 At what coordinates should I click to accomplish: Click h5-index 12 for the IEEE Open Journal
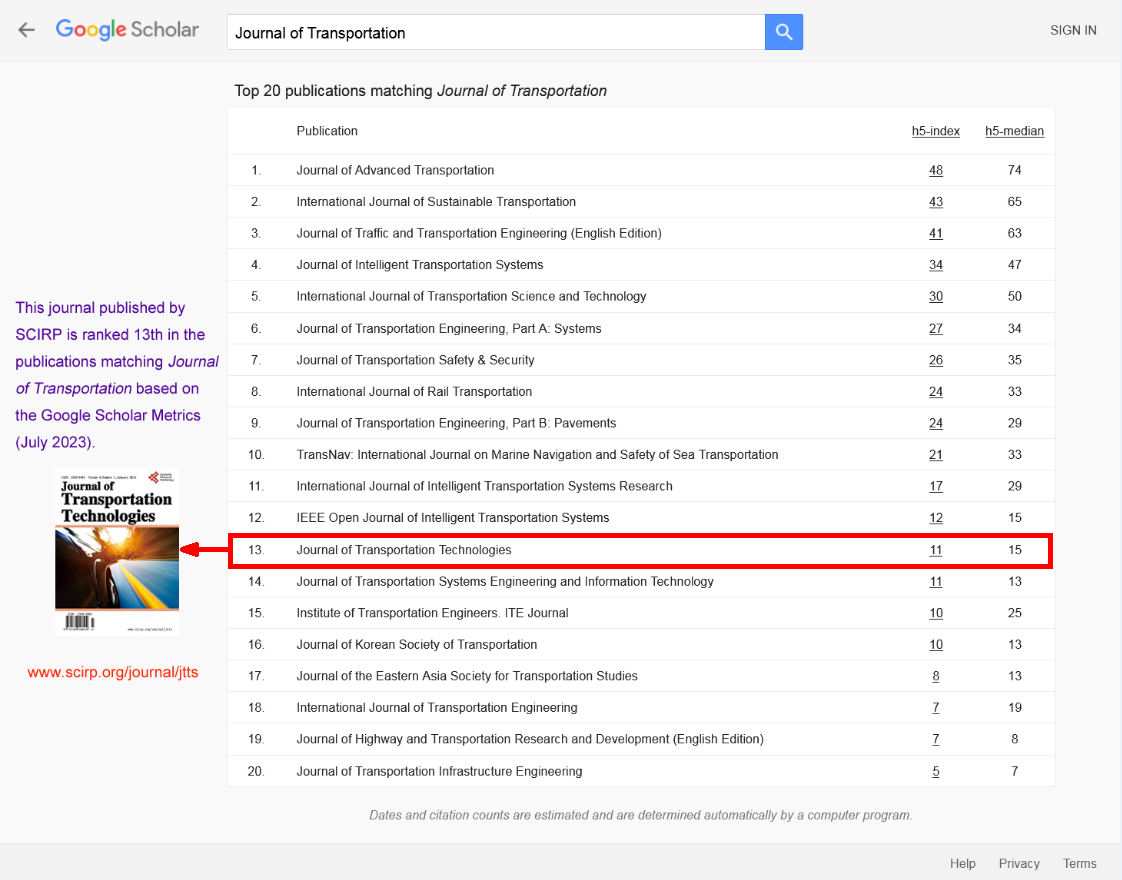click(x=935, y=518)
